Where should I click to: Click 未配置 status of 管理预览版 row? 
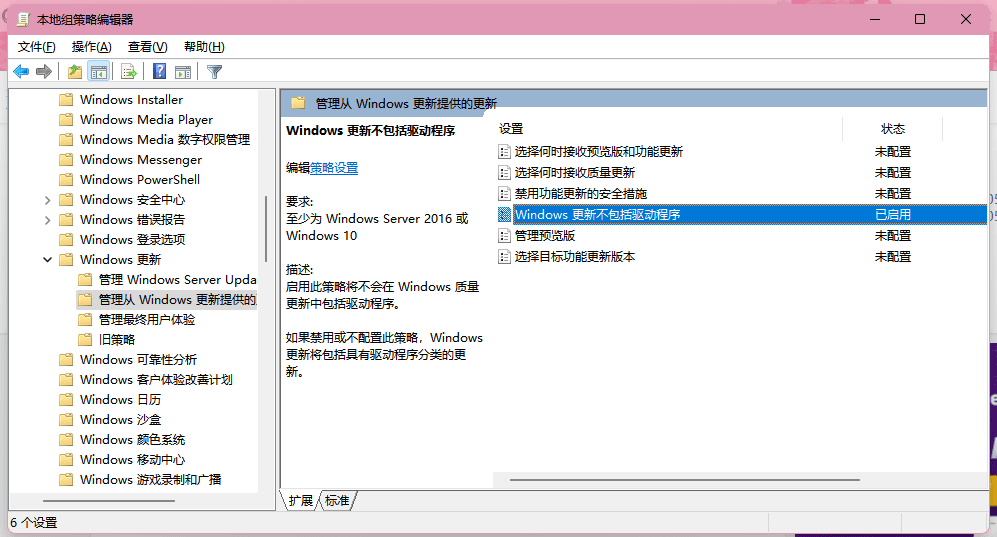point(893,236)
